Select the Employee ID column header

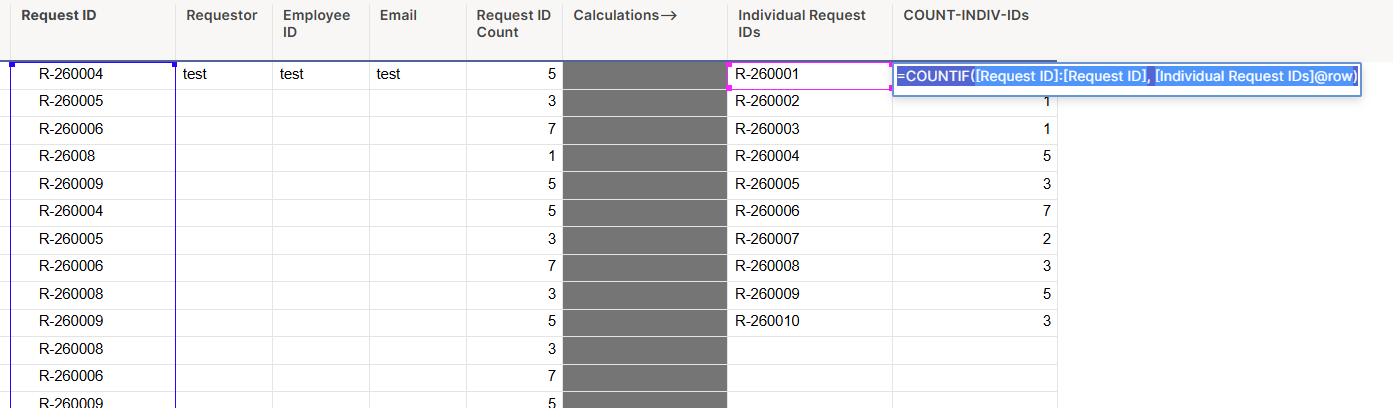coord(321,31)
